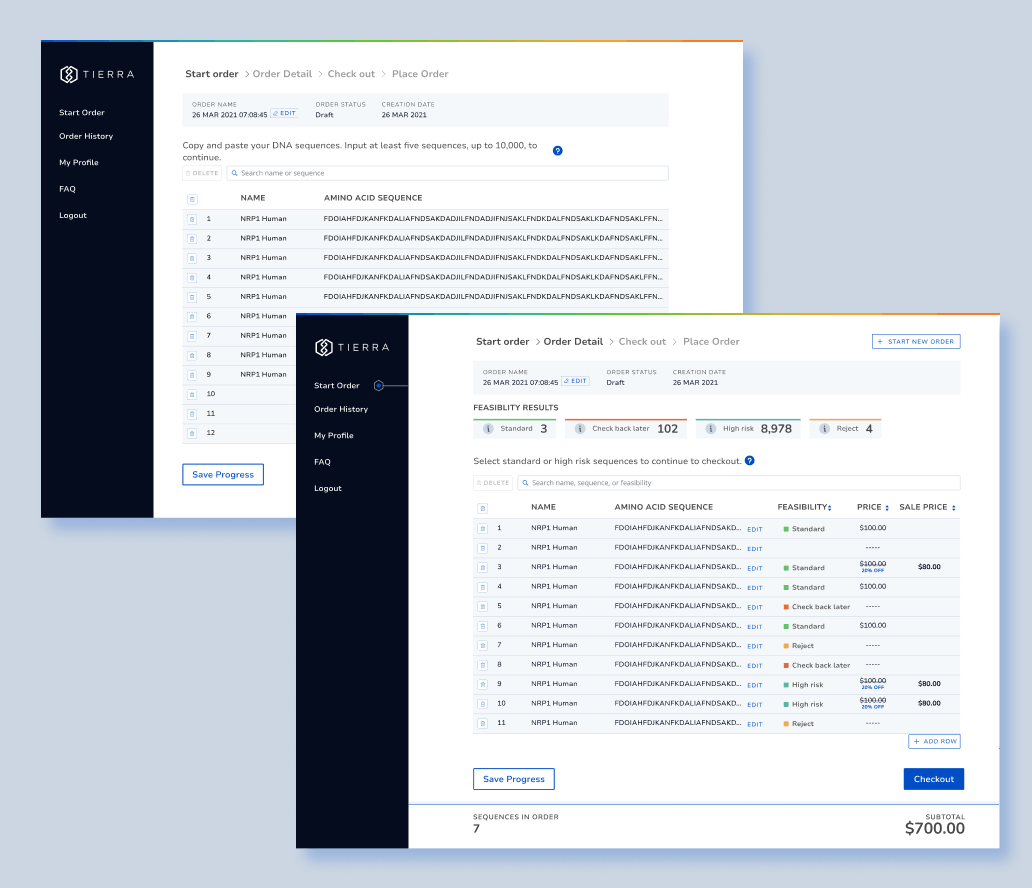
Task: Click the info icon next to the Standard count
Action: tap(488, 429)
